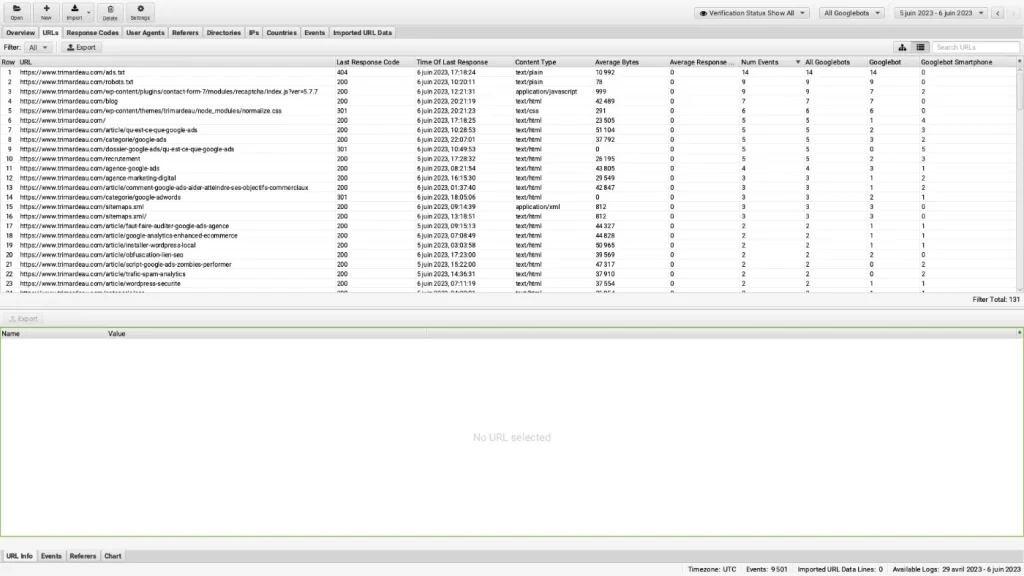This screenshot has width=1024, height=576.
Task: Delete project using the trash icon
Action: point(110,12)
